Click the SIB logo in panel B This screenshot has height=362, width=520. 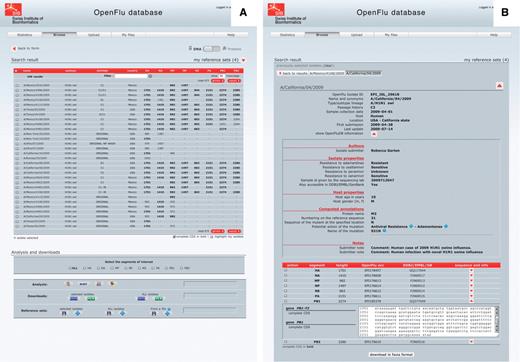(x=276, y=9)
